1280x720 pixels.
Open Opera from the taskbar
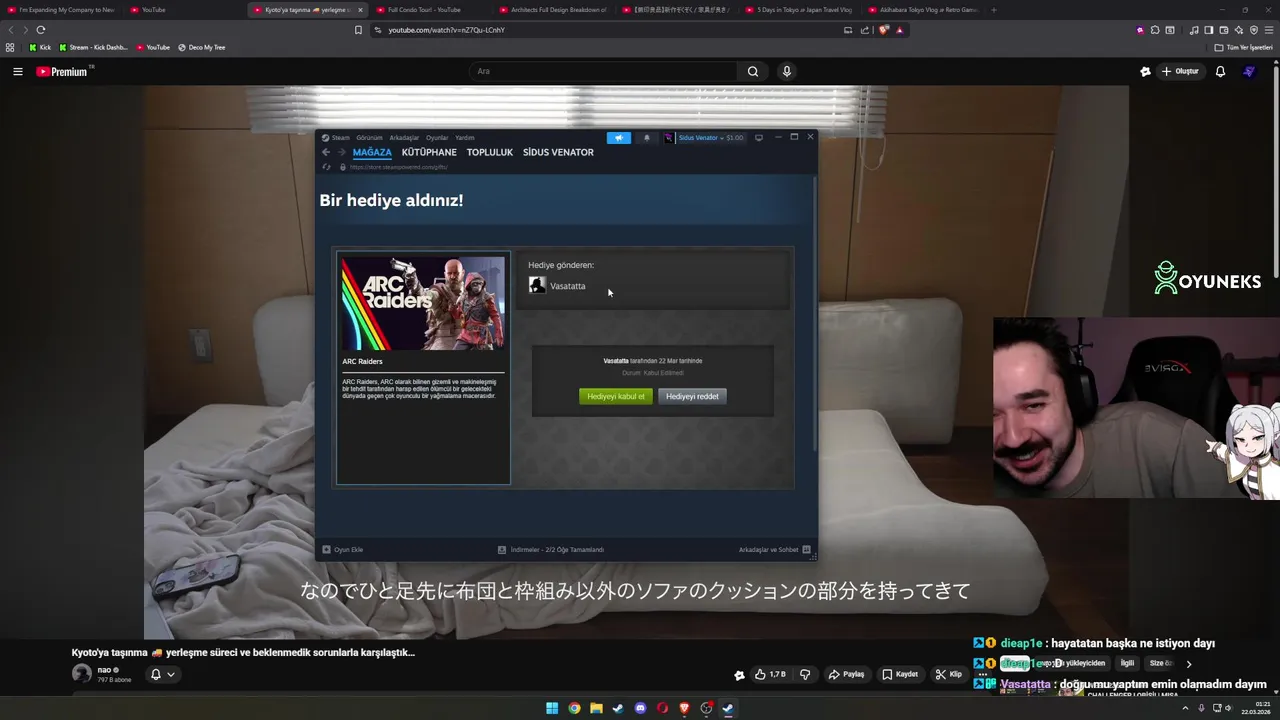[x=662, y=708]
